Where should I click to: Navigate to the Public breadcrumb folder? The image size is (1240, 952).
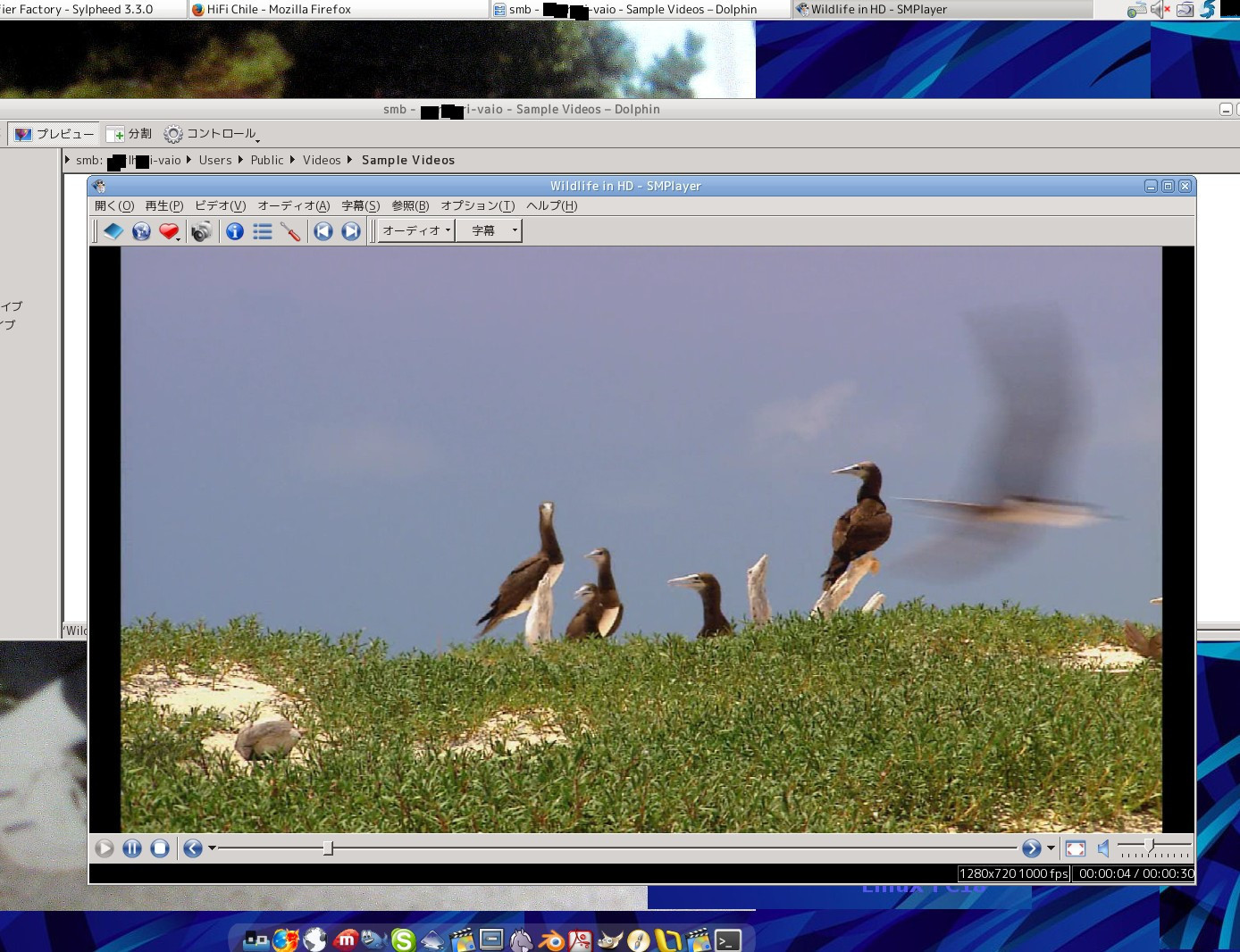(266, 160)
